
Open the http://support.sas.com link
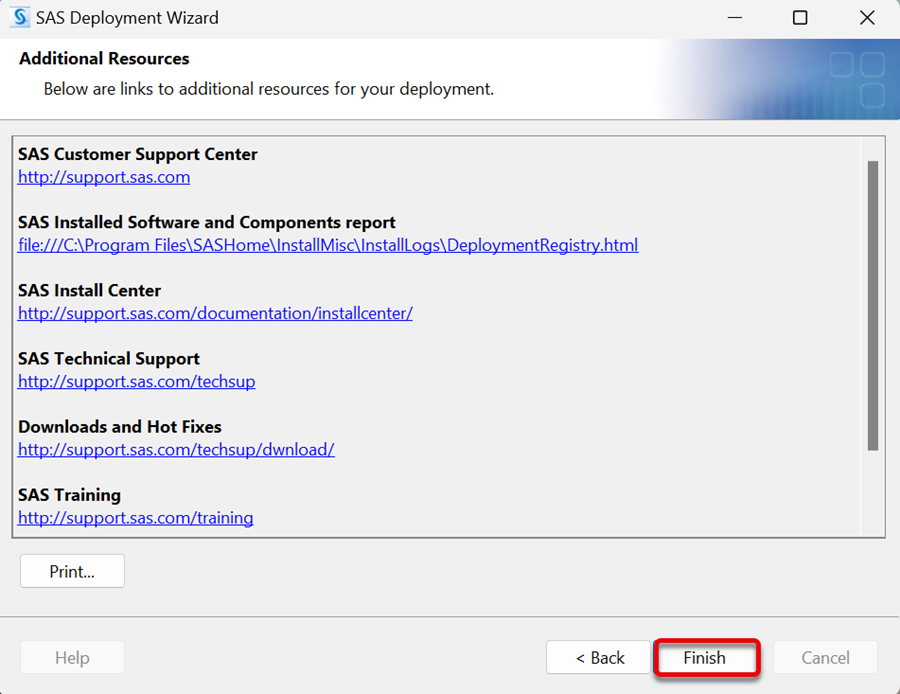104,177
